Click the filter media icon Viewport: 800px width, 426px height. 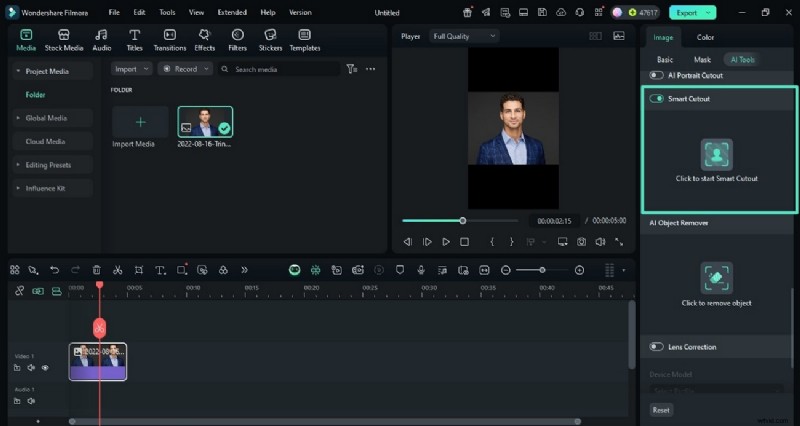click(x=352, y=69)
